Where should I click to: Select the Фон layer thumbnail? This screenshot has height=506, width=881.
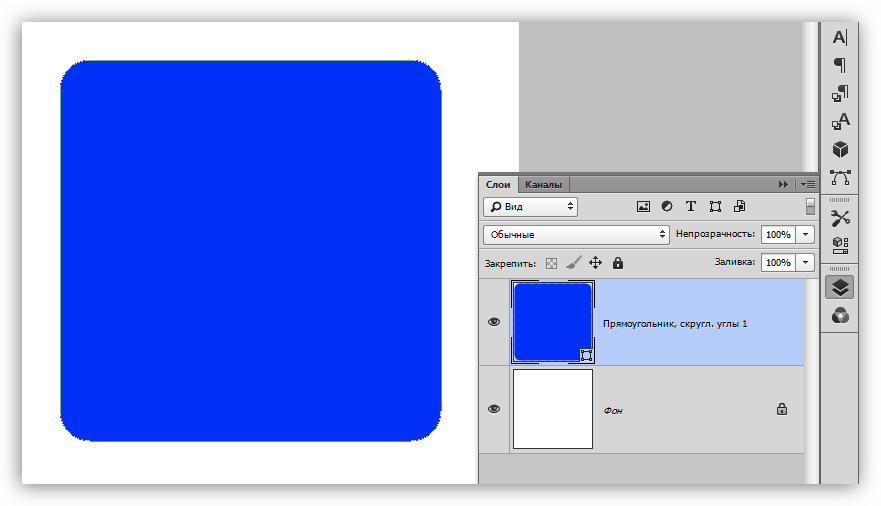[553, 409]
